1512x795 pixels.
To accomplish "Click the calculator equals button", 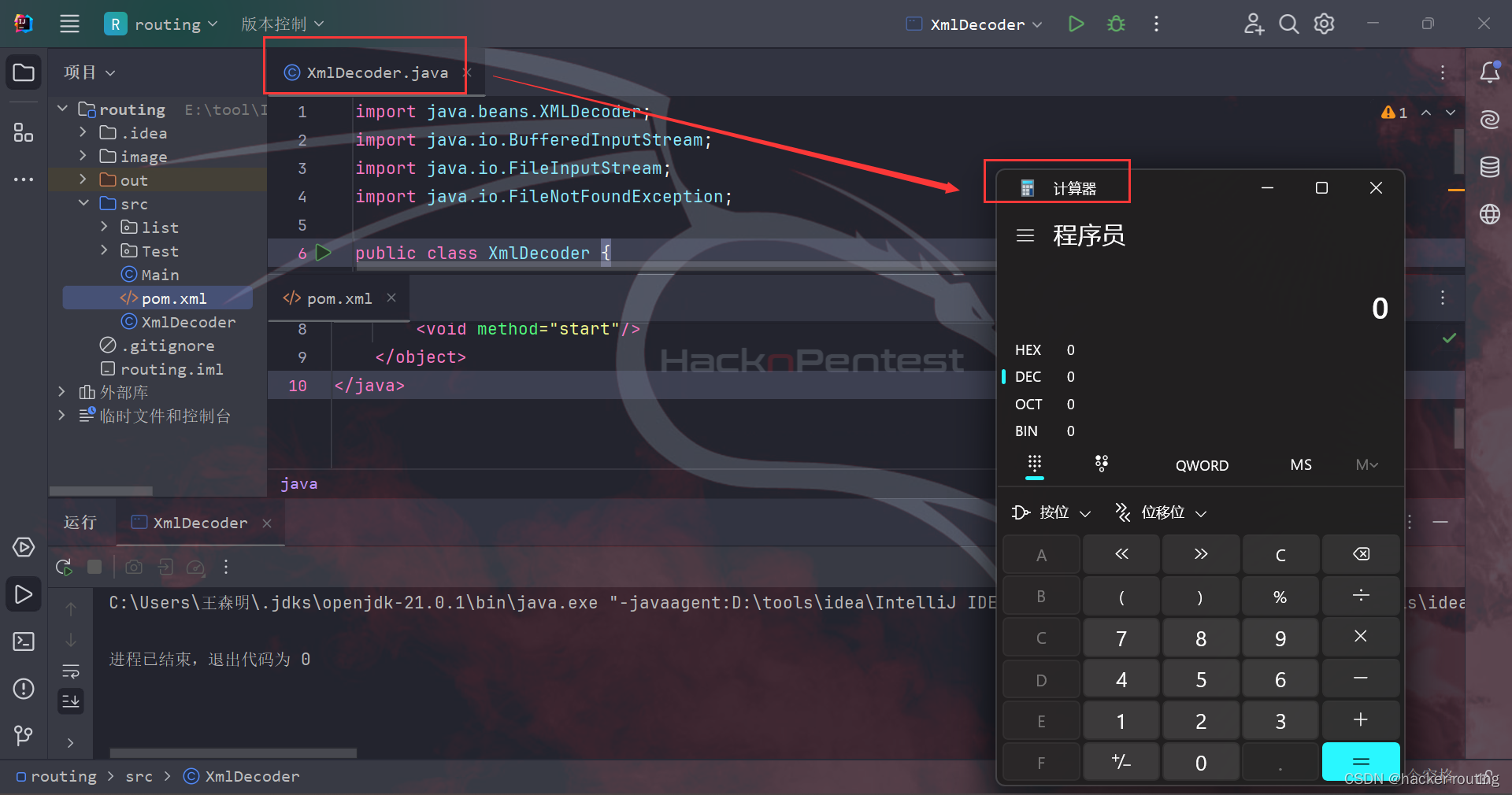I will click(x=1361, y=761).
